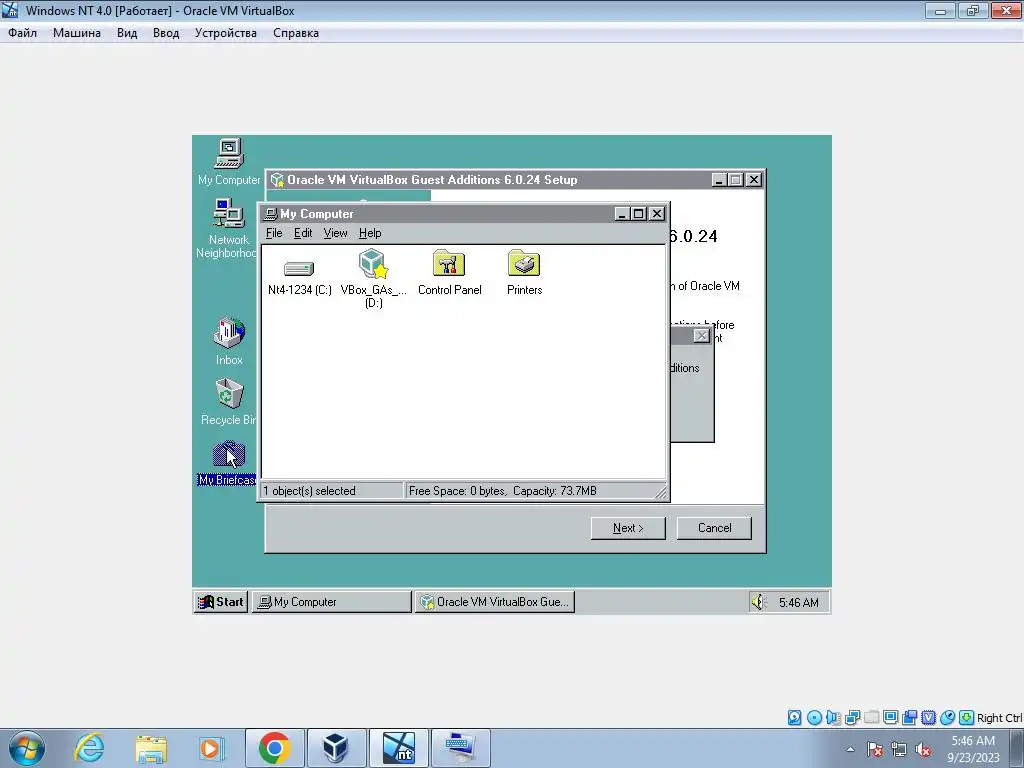
Task: Open VirtualBox Ввод menu
Action: point(166,33)
